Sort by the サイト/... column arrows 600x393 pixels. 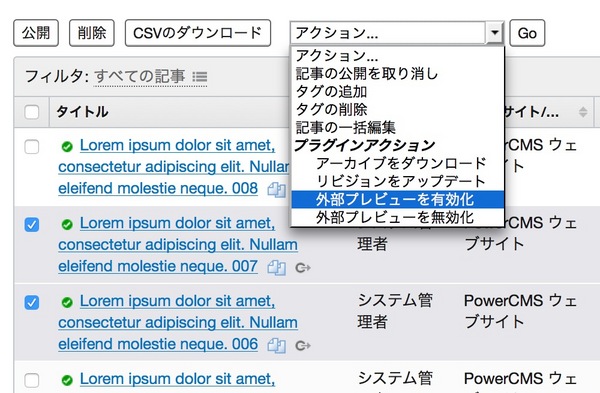coord(583,112)
